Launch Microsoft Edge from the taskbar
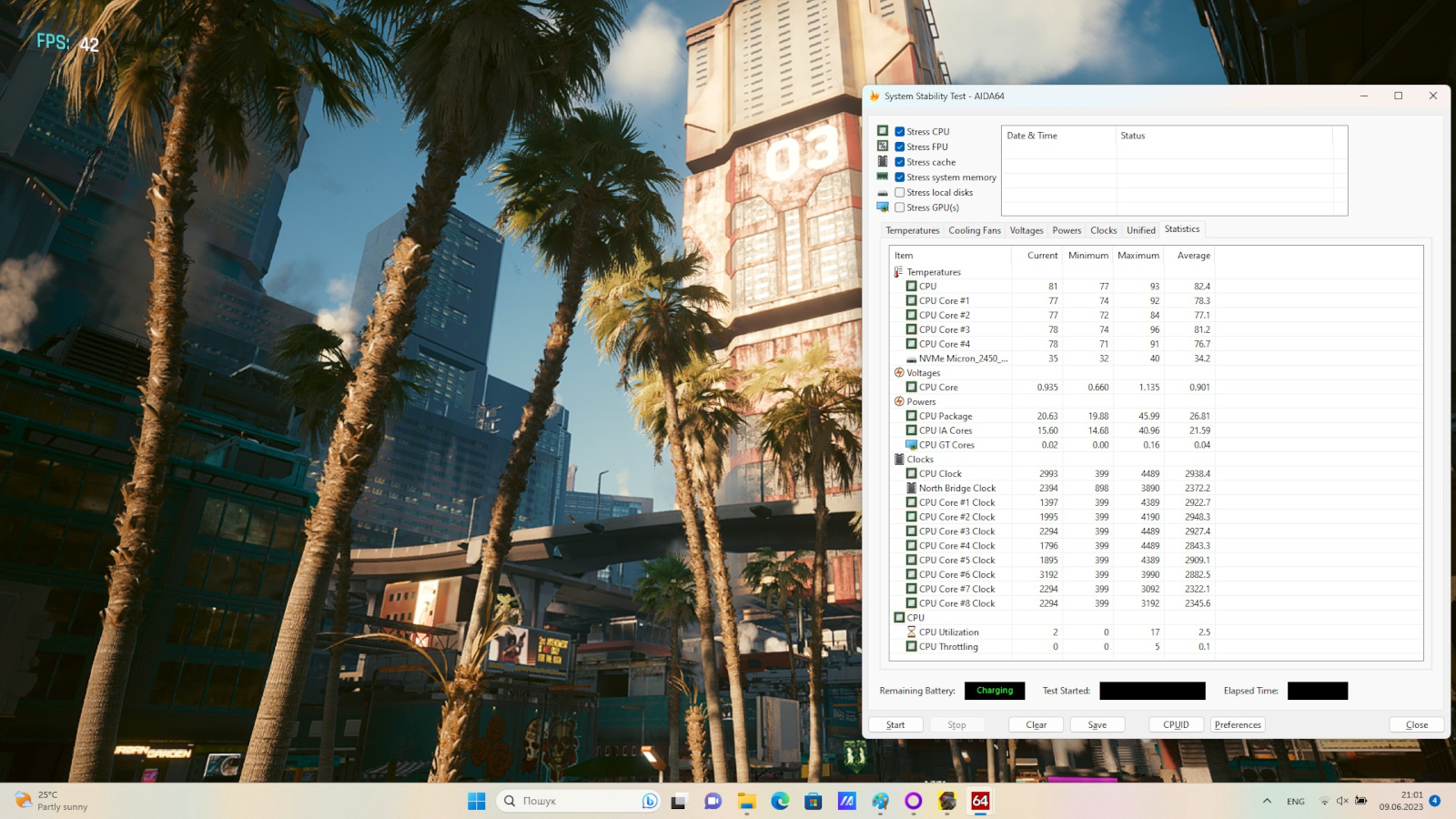 pyautogui.click(x=780, y=801)
